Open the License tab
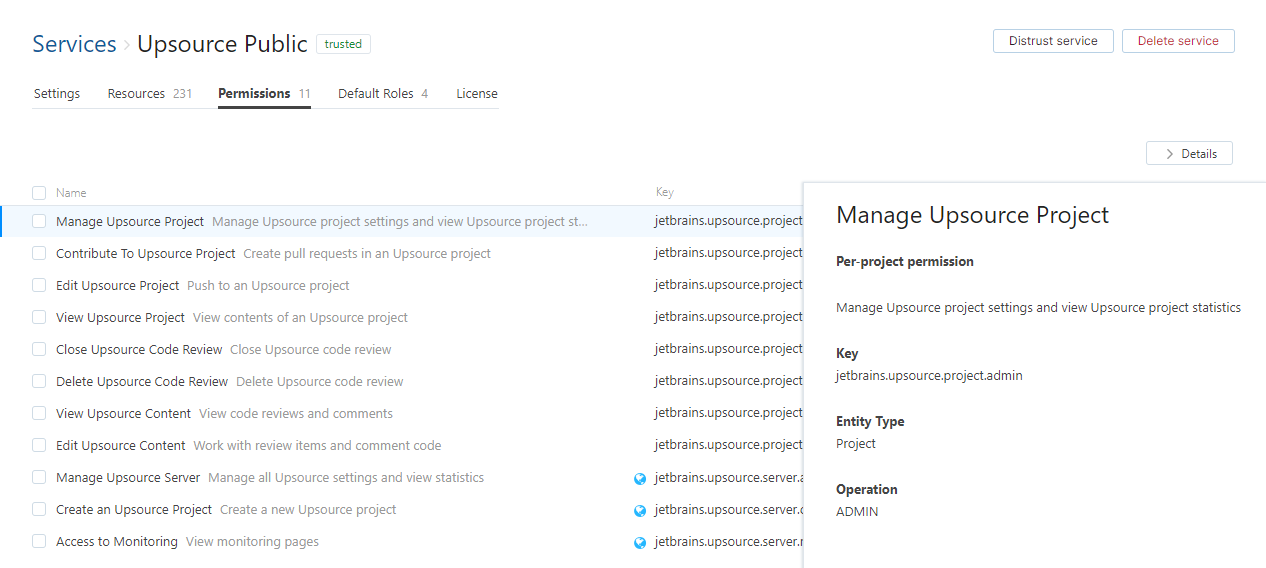This screenshot has height=568, width=1266. pos(477,94)
